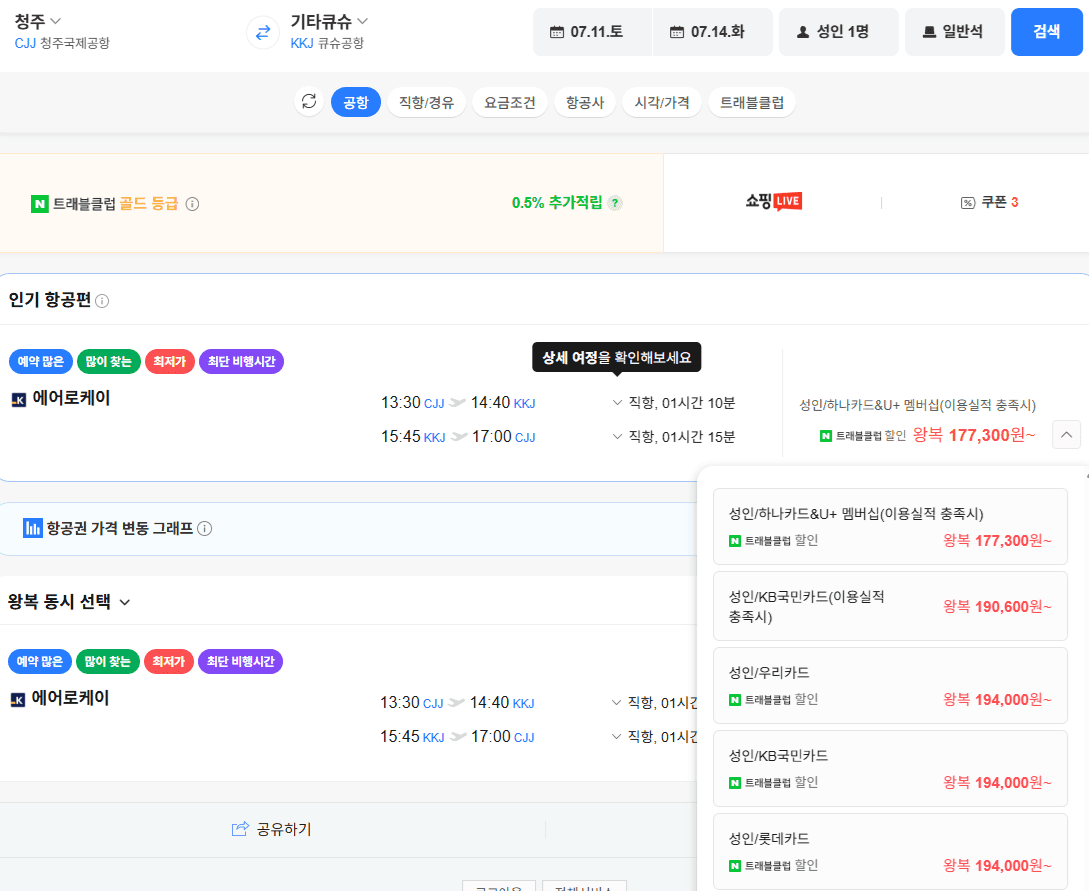Click the 0.5% 추가적립 text
1089x891 pixels.
click(557, 203)
